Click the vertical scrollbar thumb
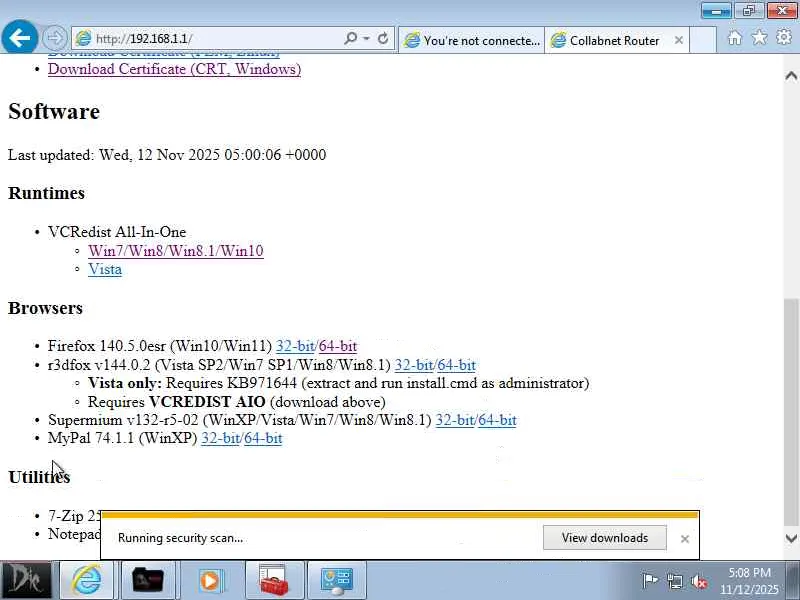 pos(791,412)
